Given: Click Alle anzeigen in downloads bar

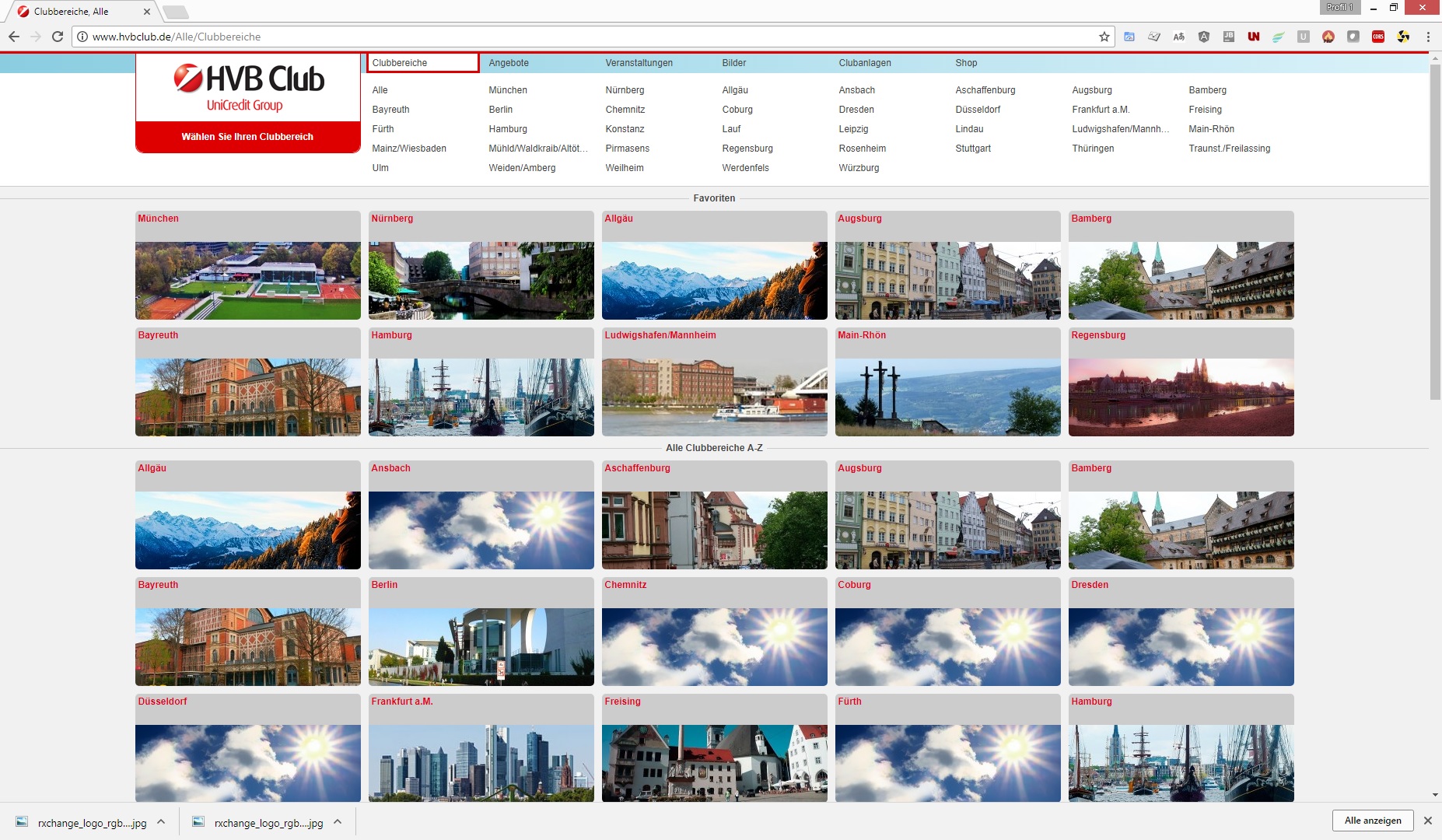Looking at the screenshot, I should (1373, 821).
